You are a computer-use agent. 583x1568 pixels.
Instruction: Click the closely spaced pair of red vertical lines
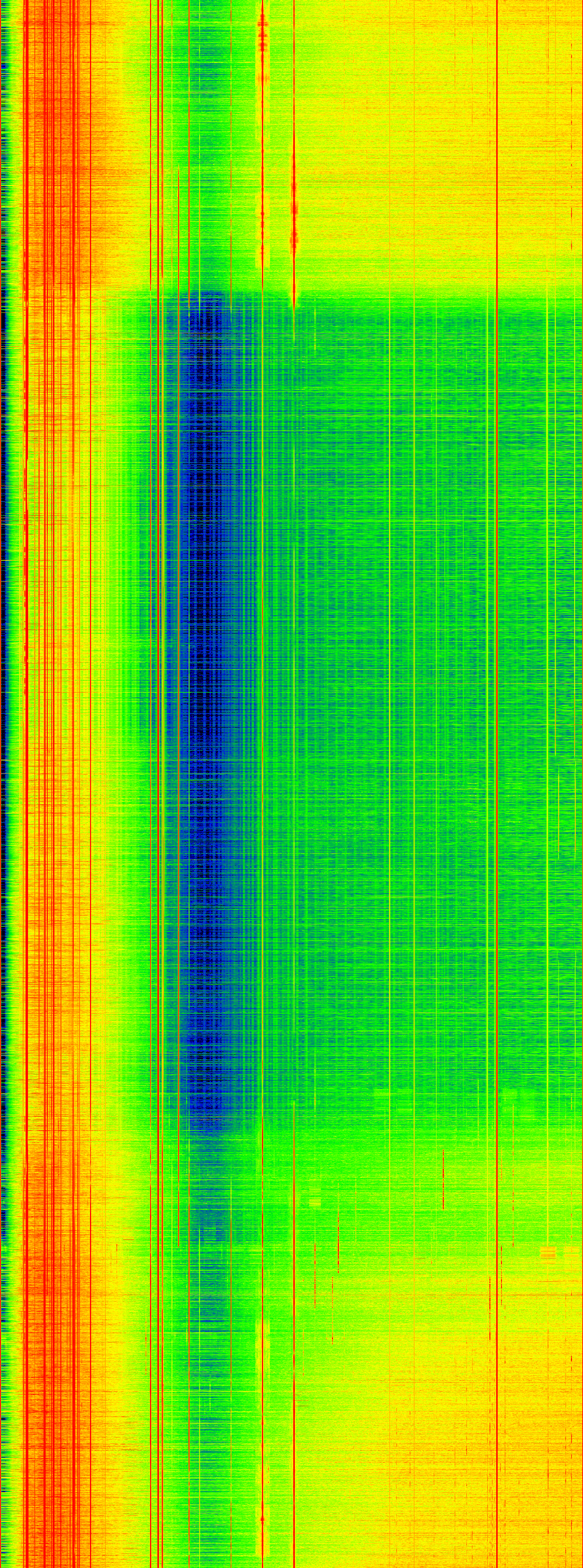click(160, 609)
